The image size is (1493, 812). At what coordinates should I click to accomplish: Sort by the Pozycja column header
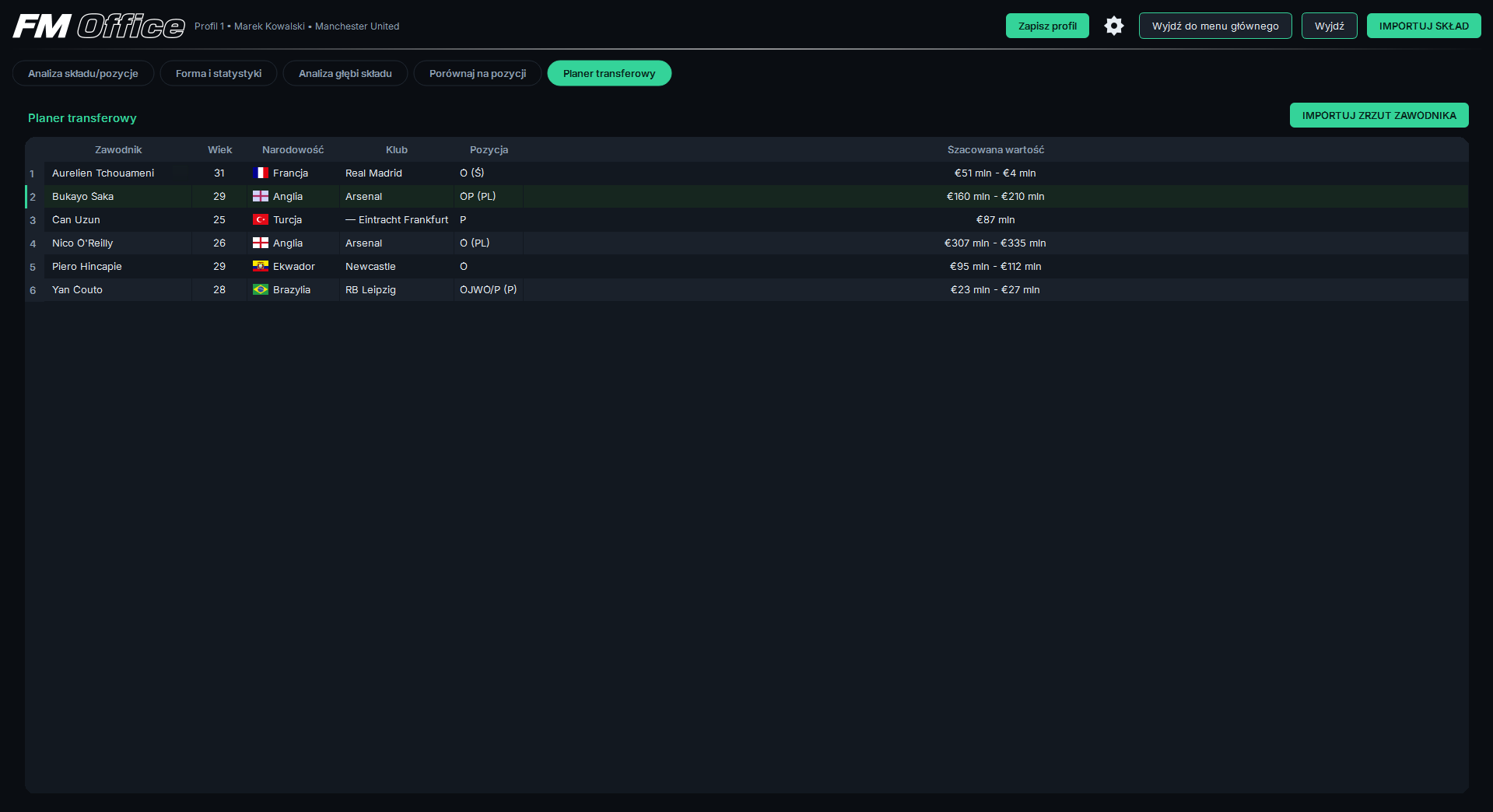point(489,149)
